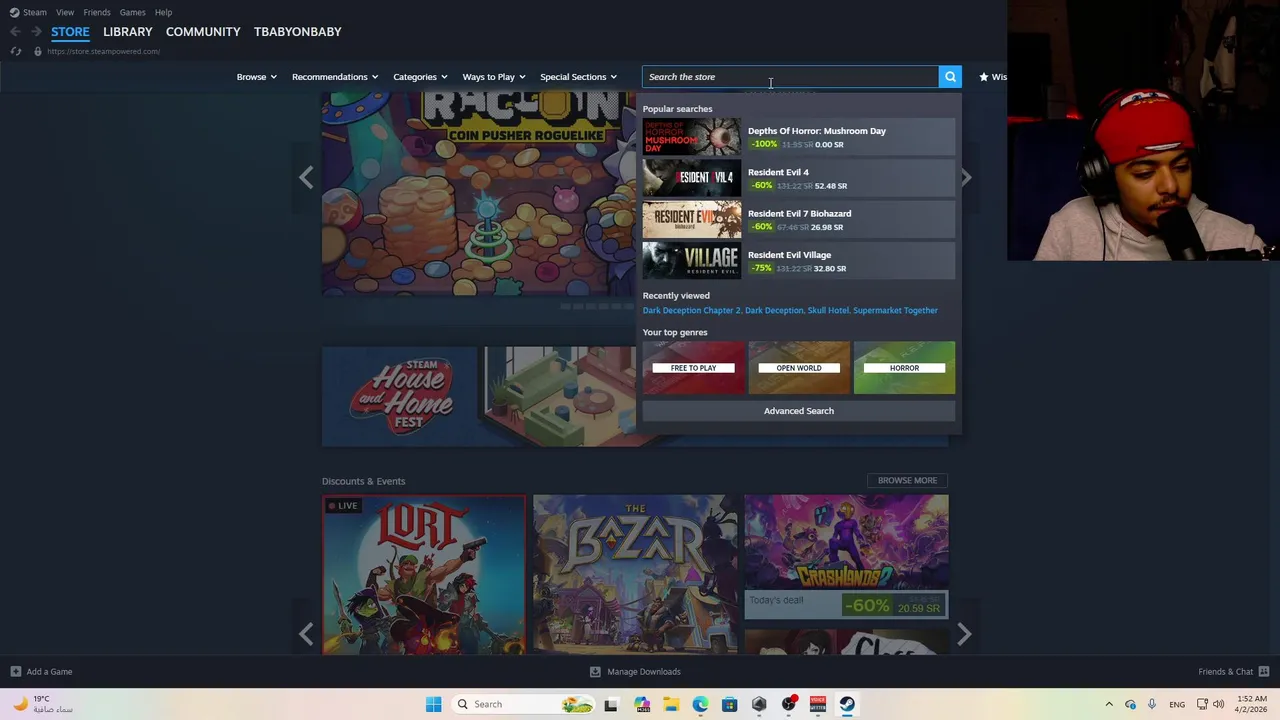1280x720 pixels.
Task: Open Friends & Chat
Action: click(1234, 672)
